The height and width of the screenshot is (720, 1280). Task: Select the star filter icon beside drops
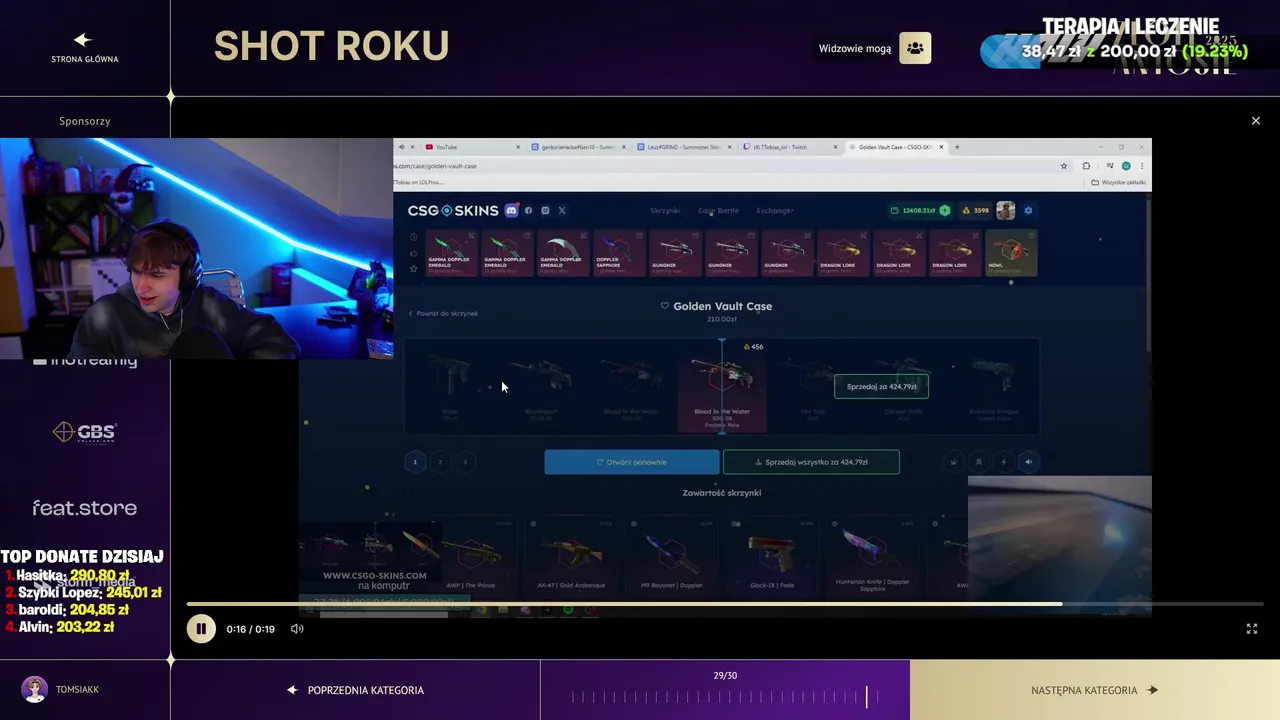(413, 268)
